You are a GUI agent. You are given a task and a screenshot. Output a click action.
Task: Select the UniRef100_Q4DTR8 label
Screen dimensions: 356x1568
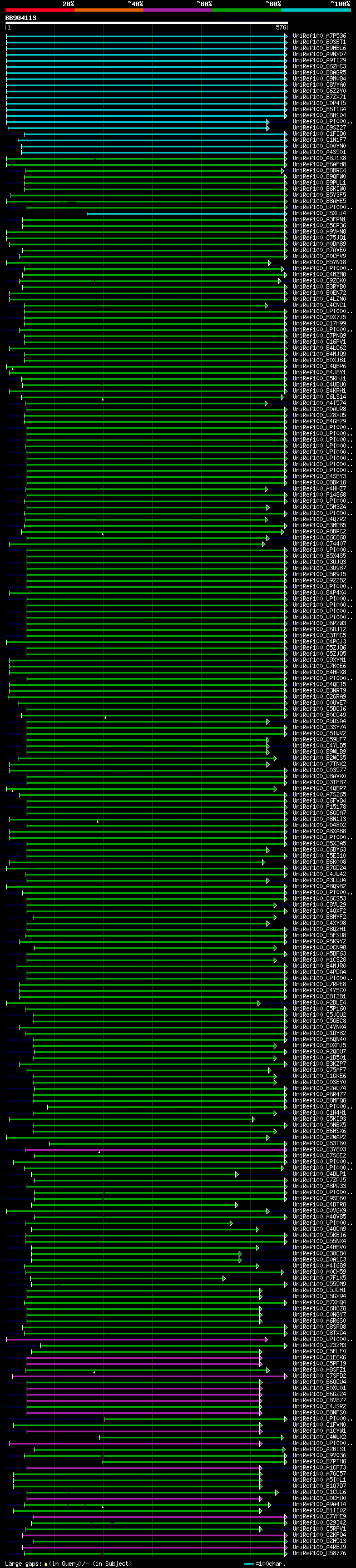click(x=319, y=1205)
